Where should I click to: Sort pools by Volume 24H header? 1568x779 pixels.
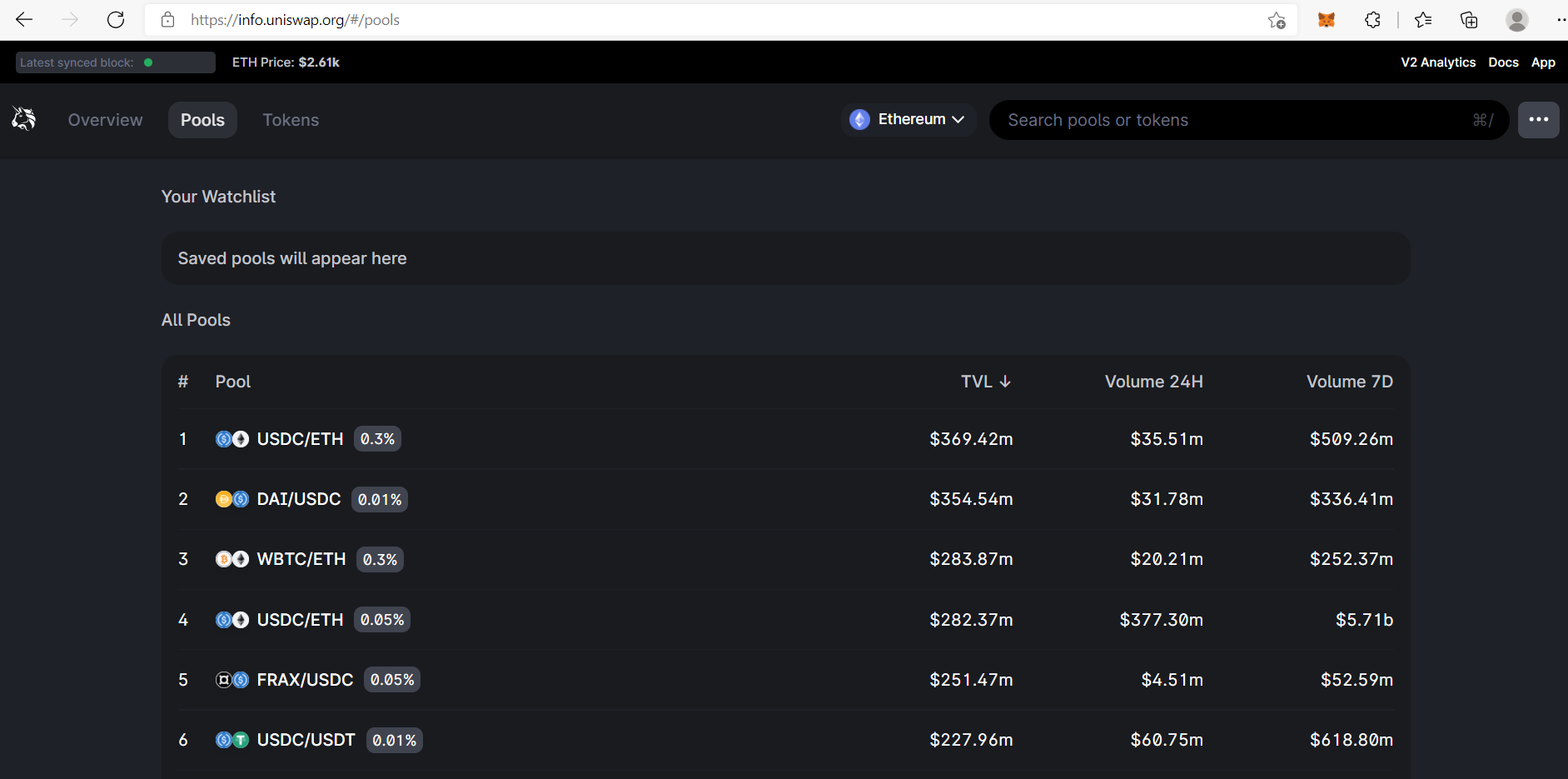(1153, 382)
